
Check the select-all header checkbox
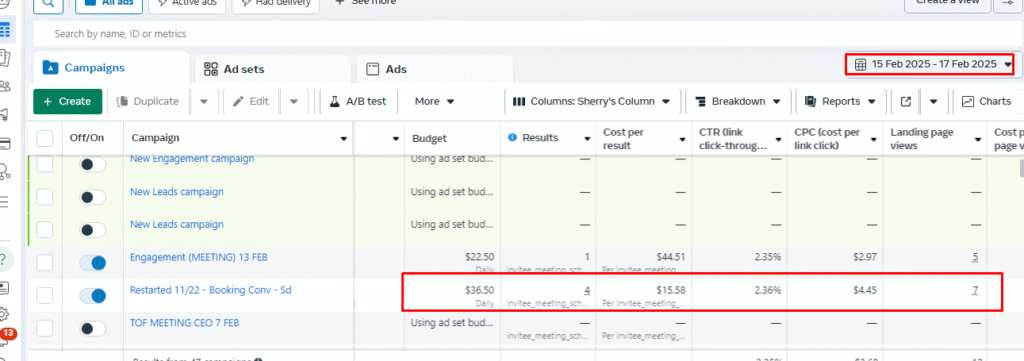pyautogui.click(x=44, y=138)
